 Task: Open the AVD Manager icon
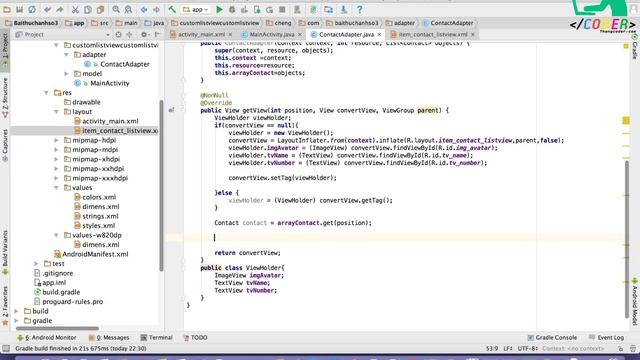click(x=298, y=9)
